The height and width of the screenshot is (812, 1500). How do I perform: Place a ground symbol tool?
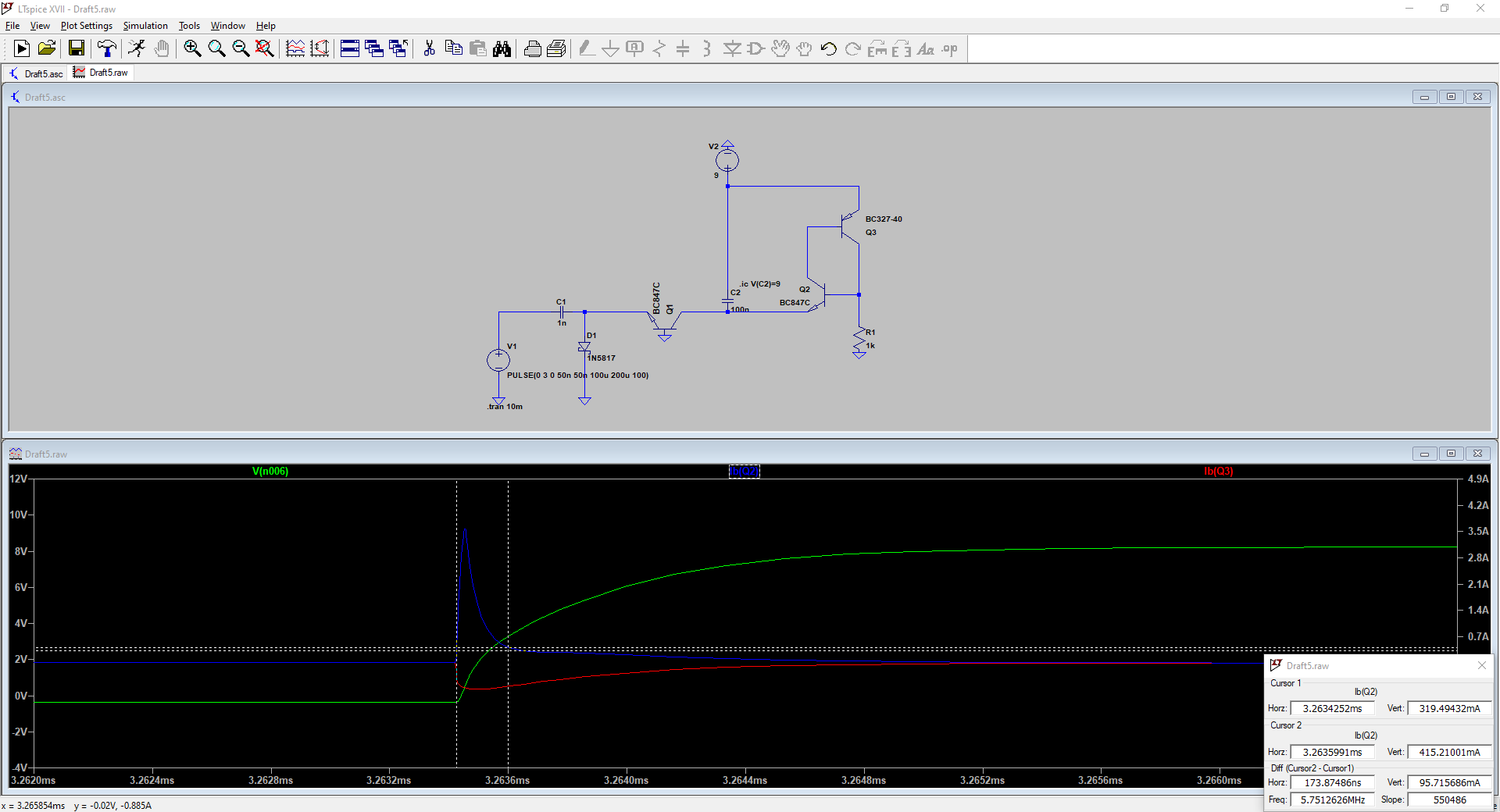tap(611, 48)
